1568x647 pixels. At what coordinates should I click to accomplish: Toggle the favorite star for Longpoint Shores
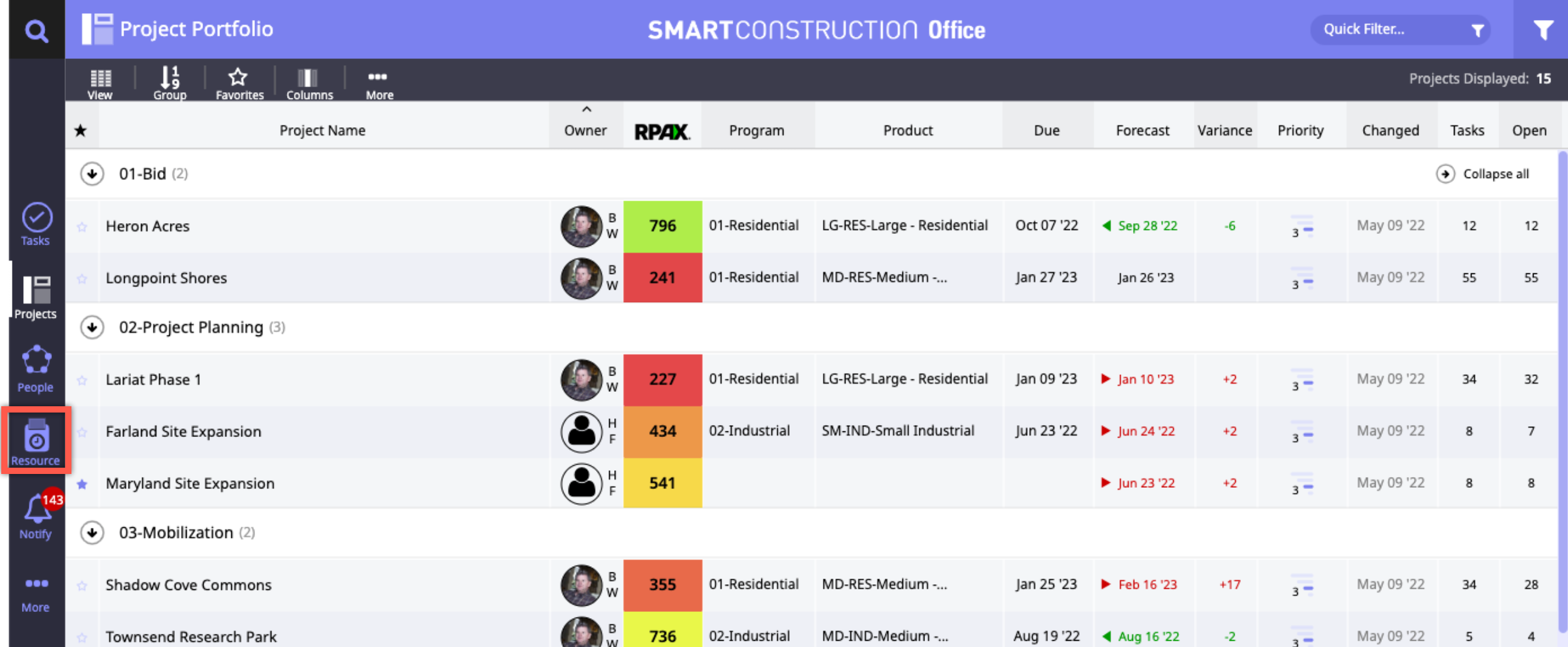(82, 279)
